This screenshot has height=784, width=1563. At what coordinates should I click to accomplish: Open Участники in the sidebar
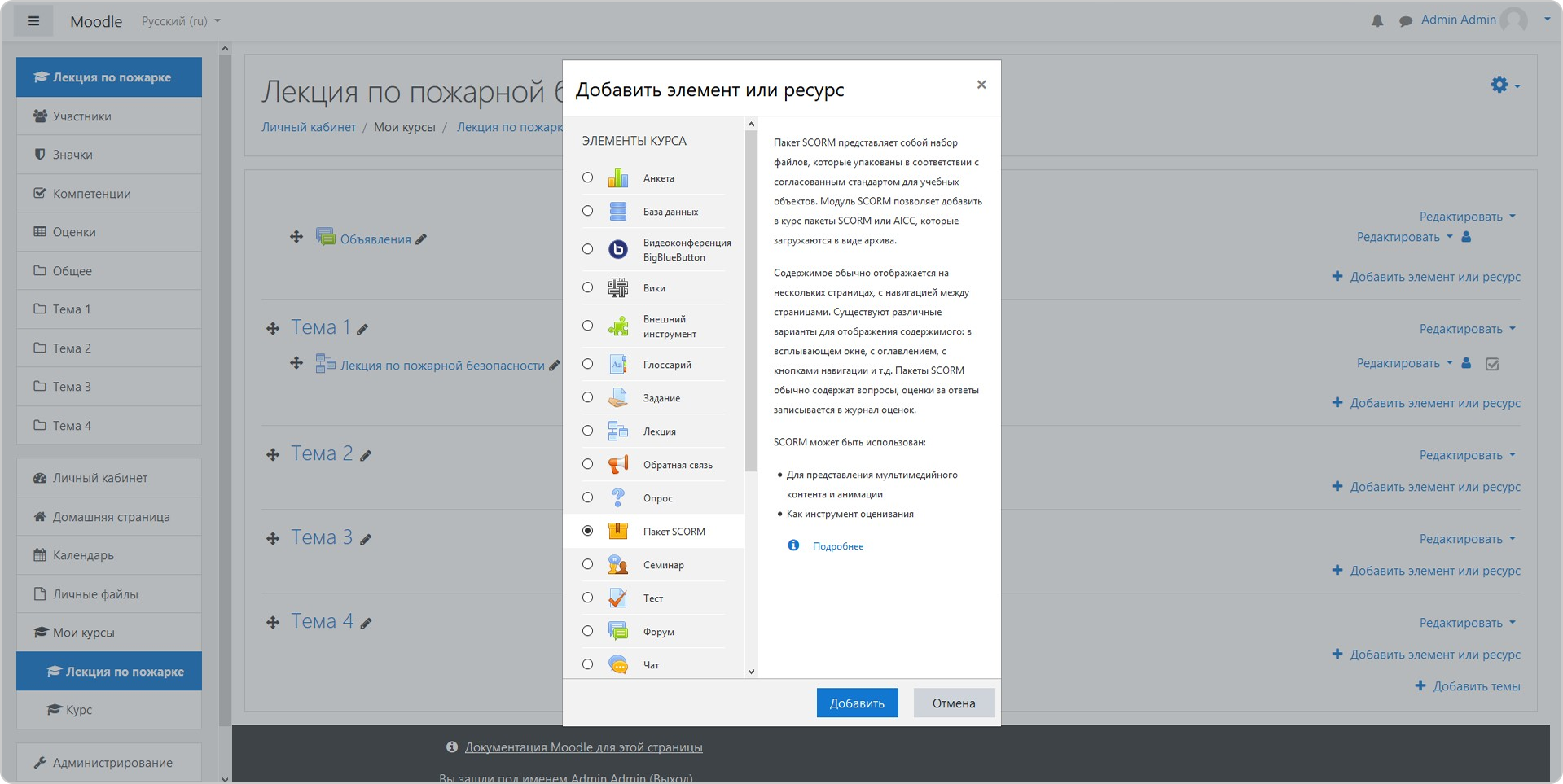pyautogui.click(x=82, y=116)
